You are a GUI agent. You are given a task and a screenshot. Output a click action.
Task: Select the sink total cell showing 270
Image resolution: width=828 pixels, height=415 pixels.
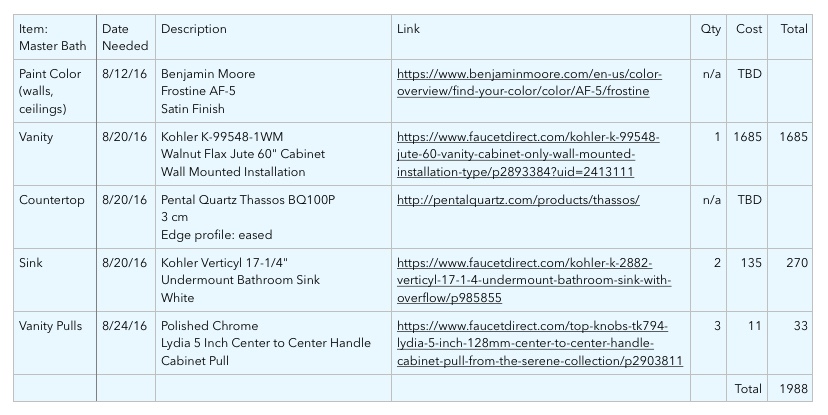pyautogui.click(x=790, y=280)
